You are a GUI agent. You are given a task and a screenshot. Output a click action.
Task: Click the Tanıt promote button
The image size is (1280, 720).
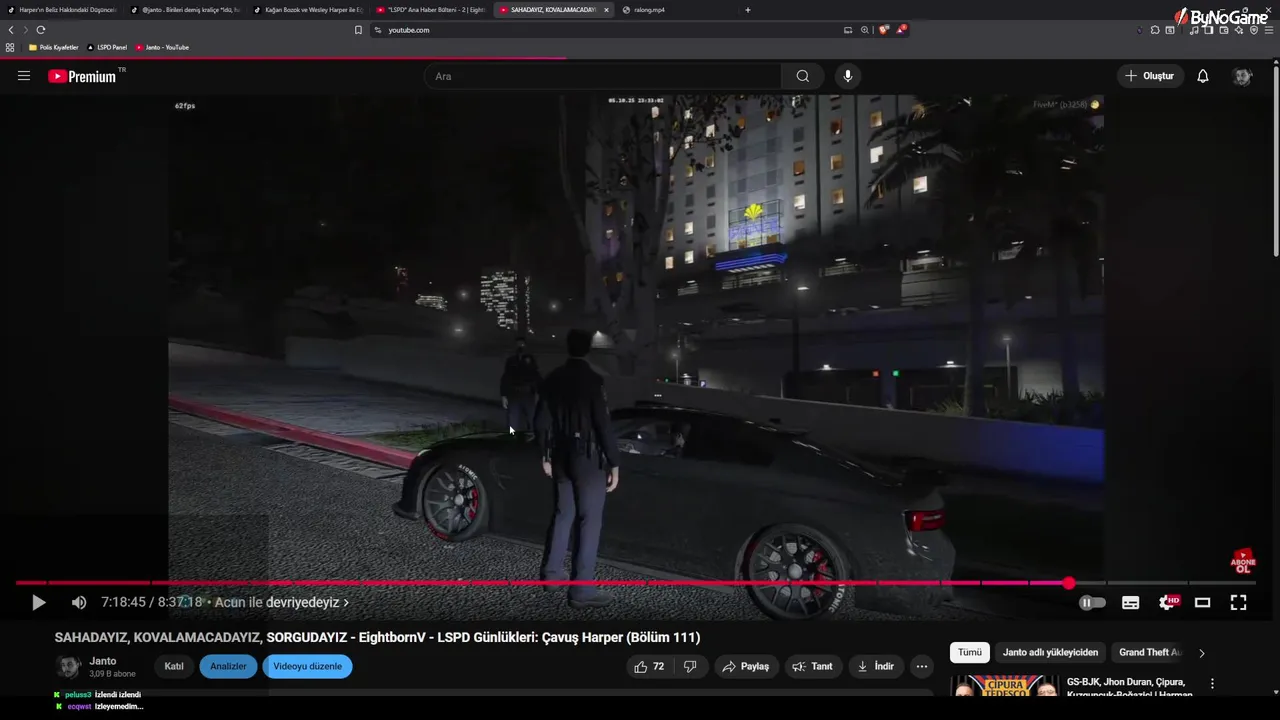pyautogui.click(x=812, y=666)
